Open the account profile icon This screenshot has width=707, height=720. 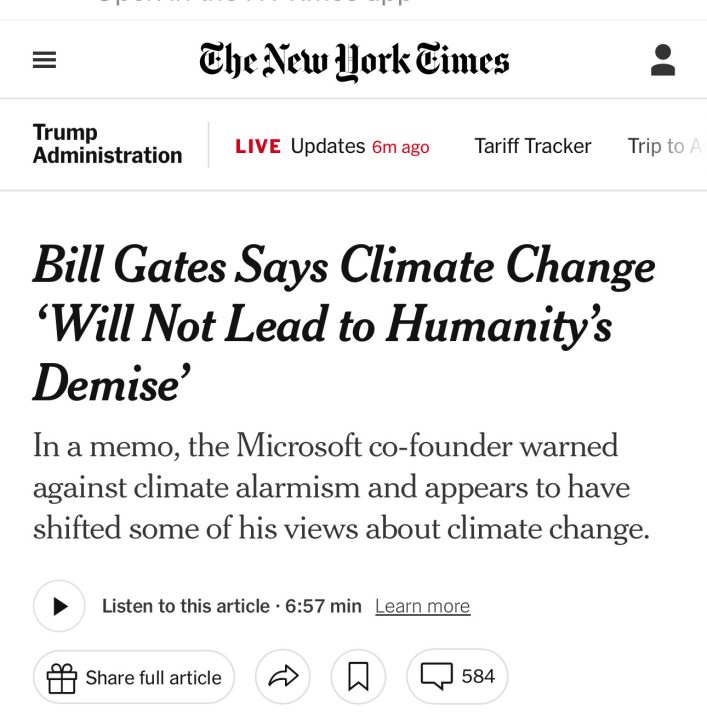[662, 60]
